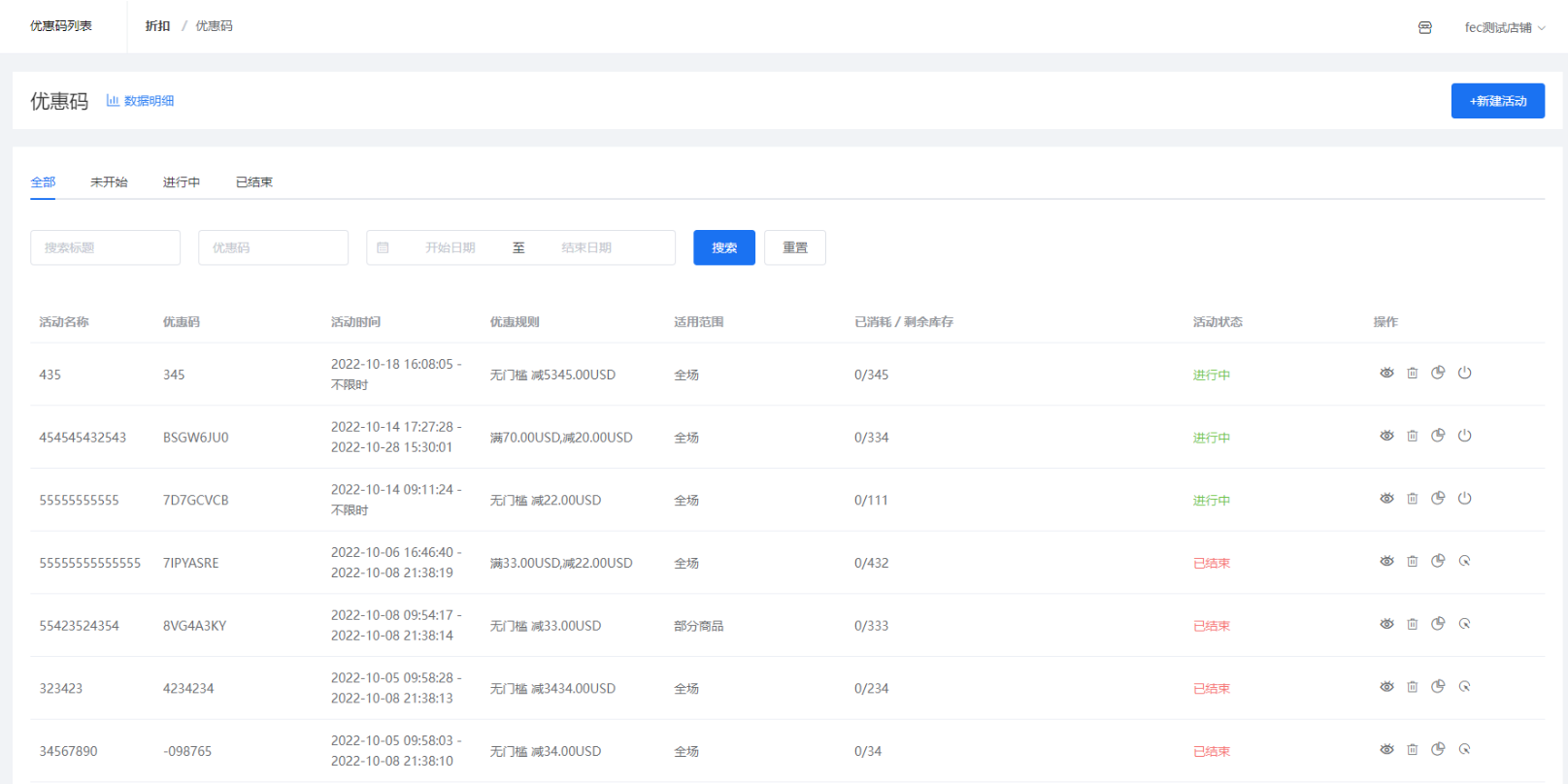The image size is (1568, 784).
Task: View details of code 7IPYASRE activity
Action: tap(1386, 562)
